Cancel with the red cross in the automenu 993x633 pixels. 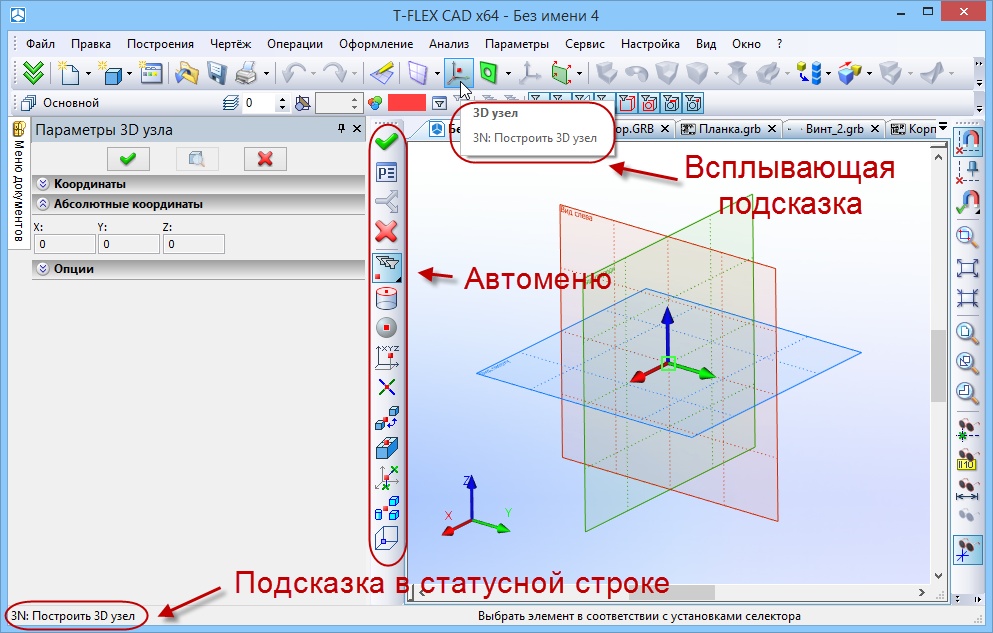386,232
